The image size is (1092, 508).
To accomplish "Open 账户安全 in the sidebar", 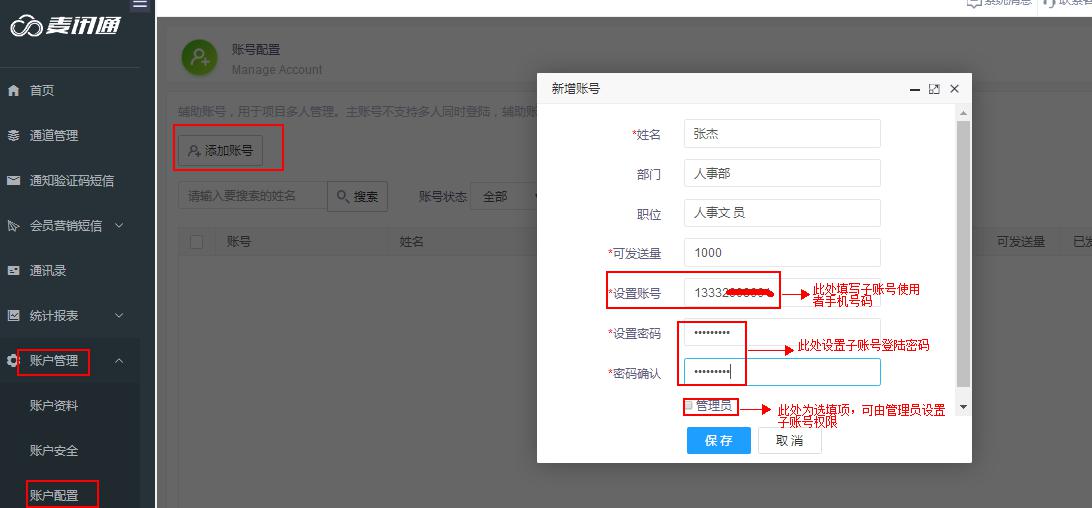I will [54, 451].
